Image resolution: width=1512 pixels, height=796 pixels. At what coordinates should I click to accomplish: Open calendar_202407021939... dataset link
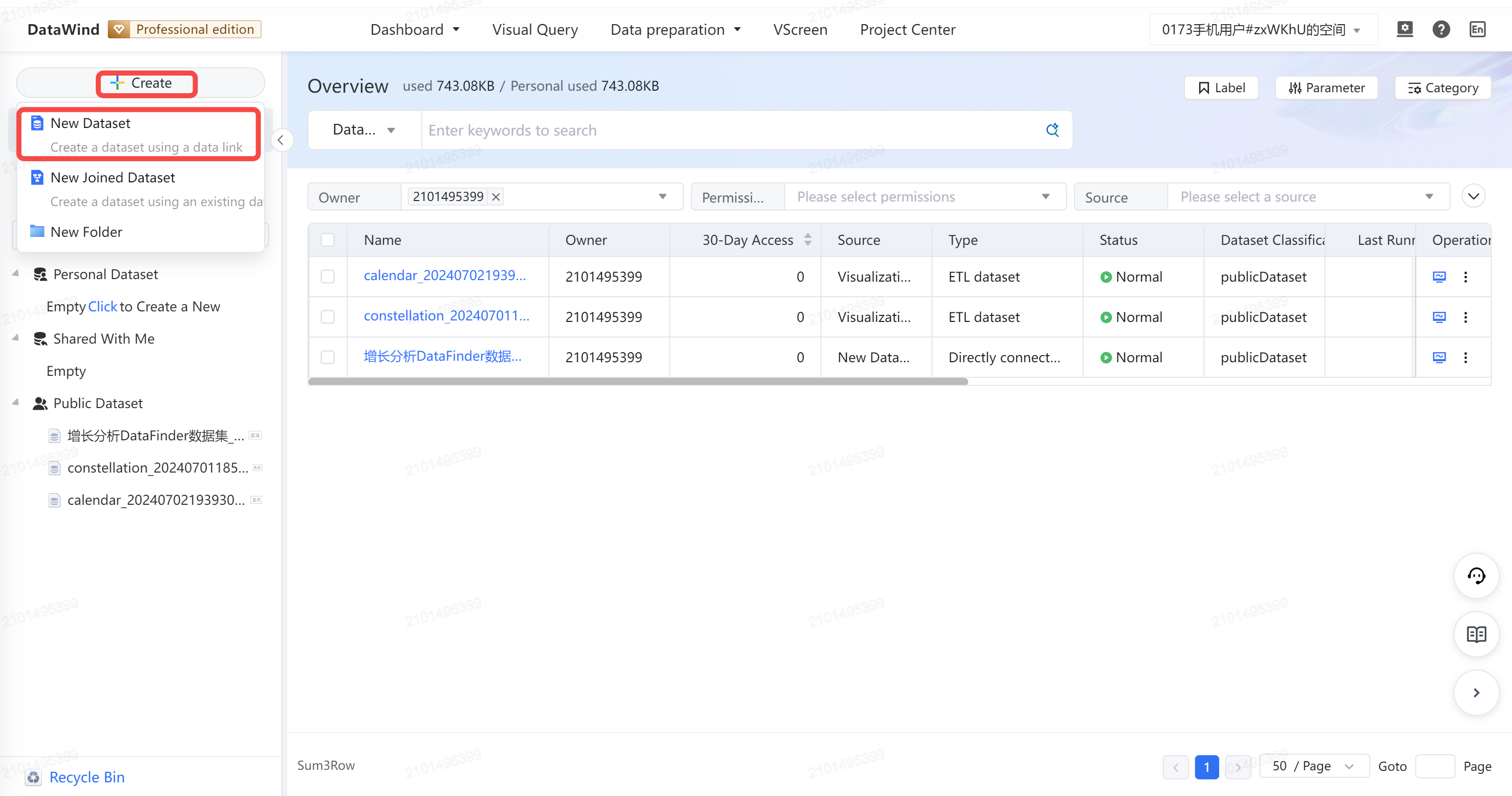(x=445, y=275)
